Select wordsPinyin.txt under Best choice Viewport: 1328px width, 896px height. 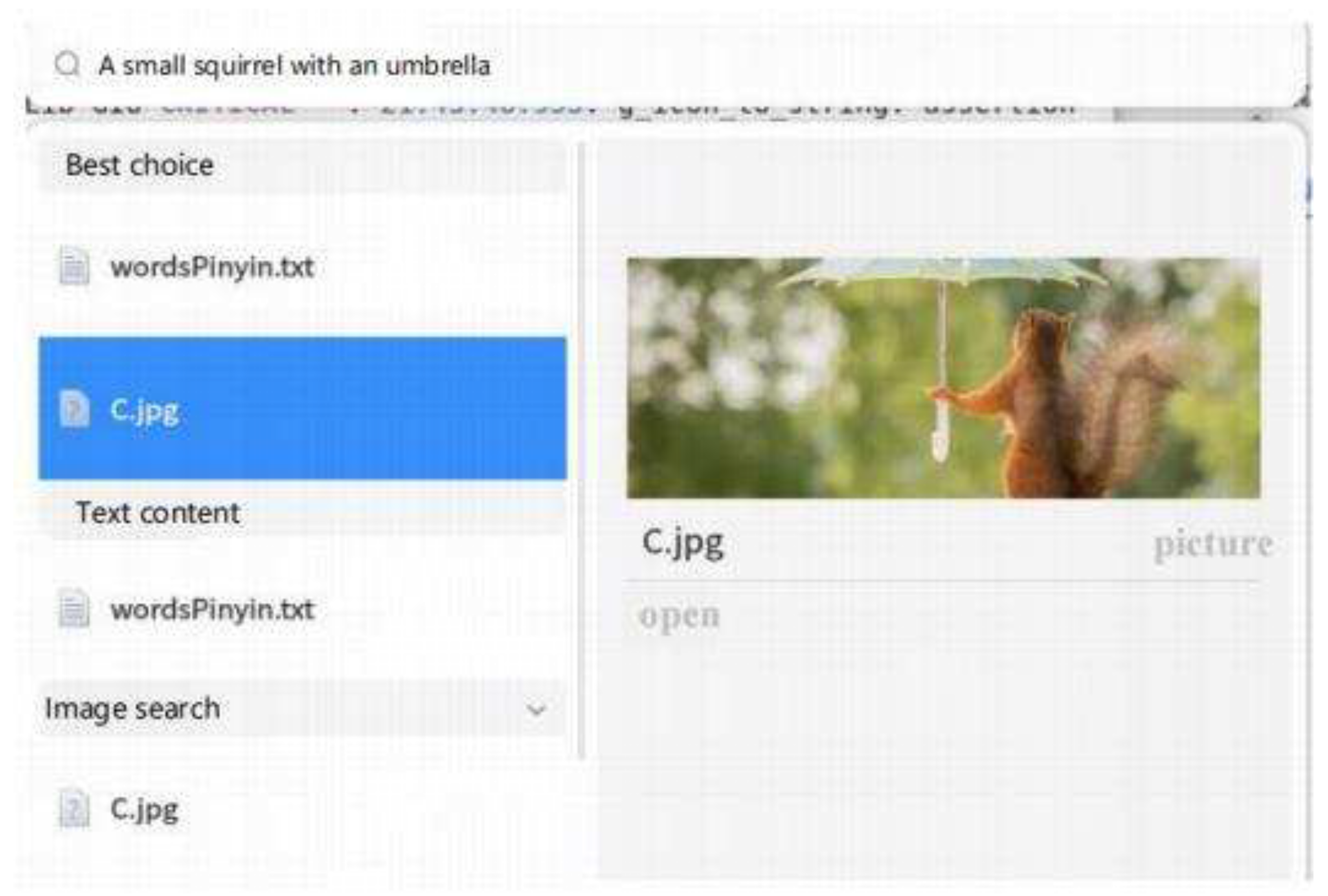[302, 267]
